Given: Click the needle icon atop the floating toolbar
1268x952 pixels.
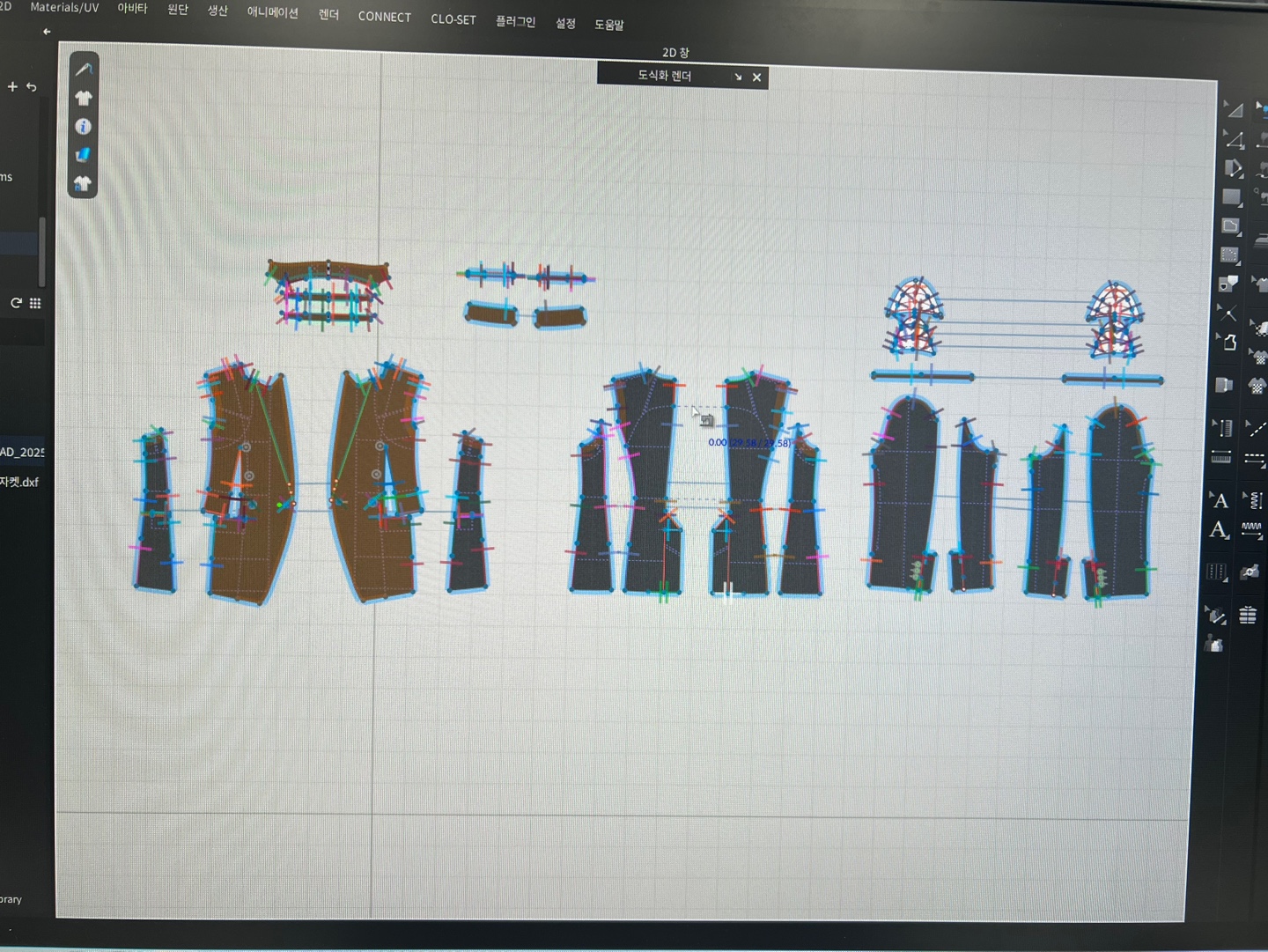Looking at the screenshot, I should (84, 69).
